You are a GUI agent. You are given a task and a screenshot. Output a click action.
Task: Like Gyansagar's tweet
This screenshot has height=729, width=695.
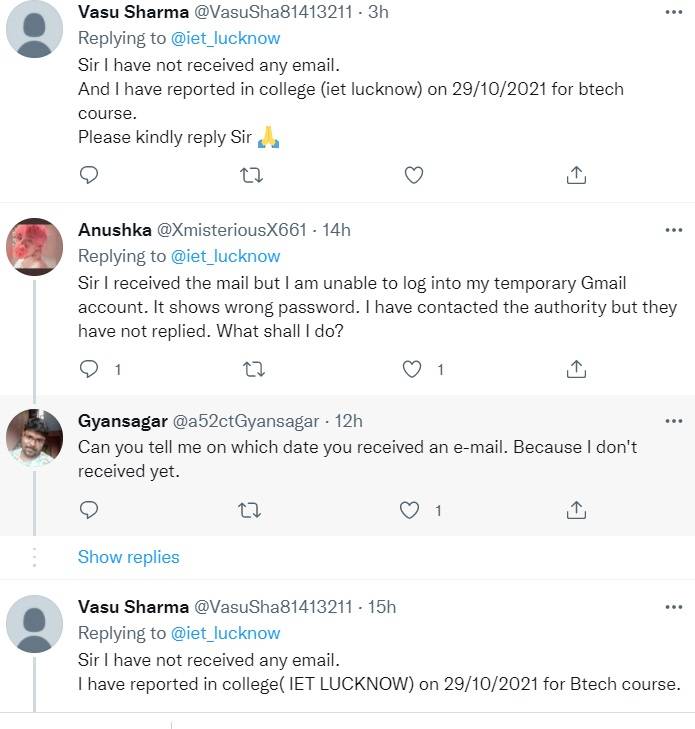[409, 510]
